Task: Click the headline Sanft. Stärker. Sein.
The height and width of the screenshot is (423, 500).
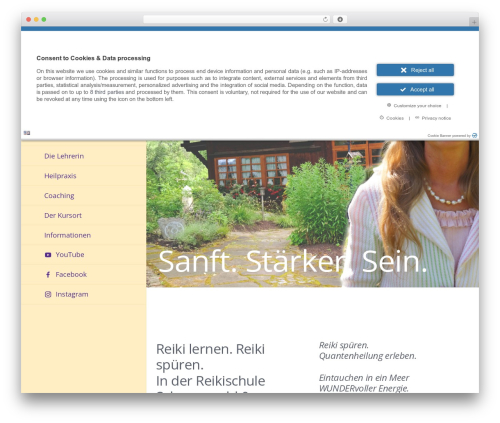Action: 292,262
